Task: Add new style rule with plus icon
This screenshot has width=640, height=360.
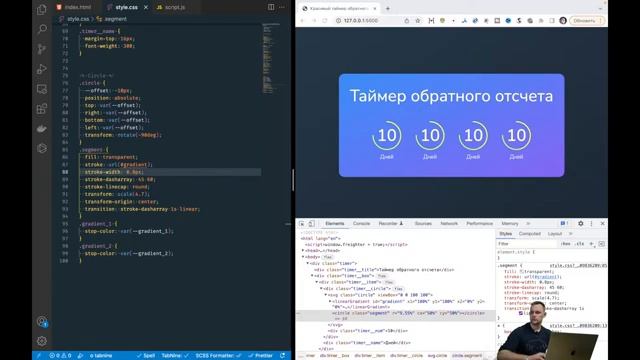Action: coord(591,244)
